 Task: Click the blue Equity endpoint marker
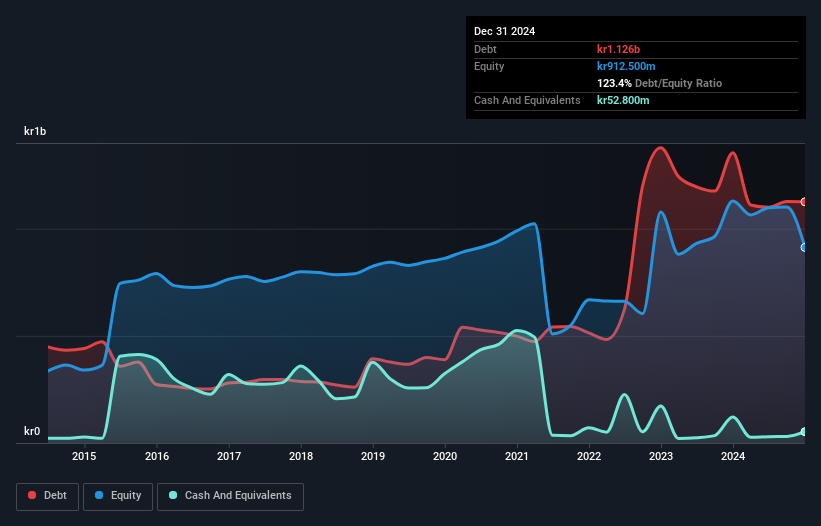[x=804, y=248]
